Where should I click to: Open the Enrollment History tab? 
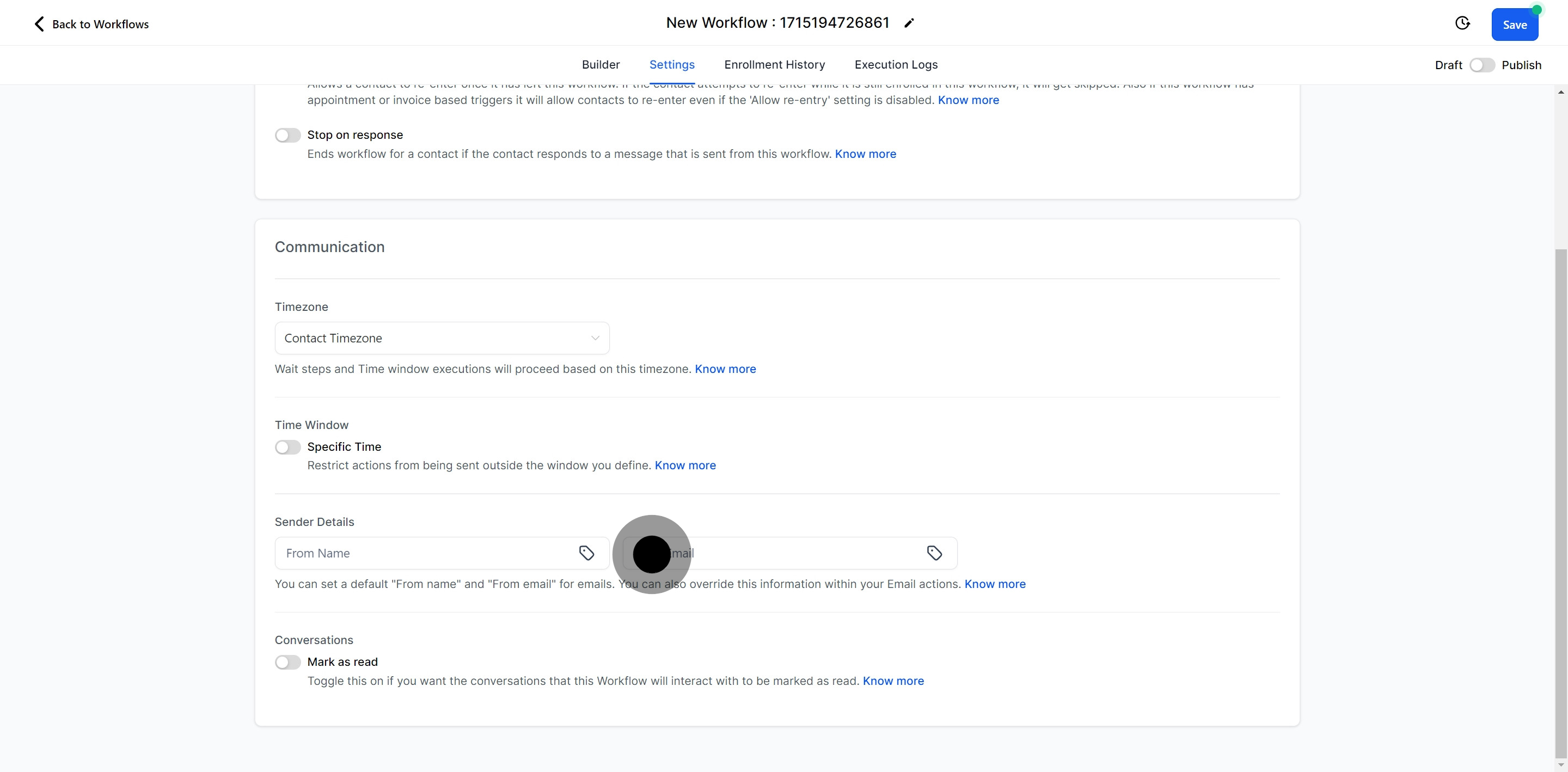pyautogui.click(x=774, y=65)
